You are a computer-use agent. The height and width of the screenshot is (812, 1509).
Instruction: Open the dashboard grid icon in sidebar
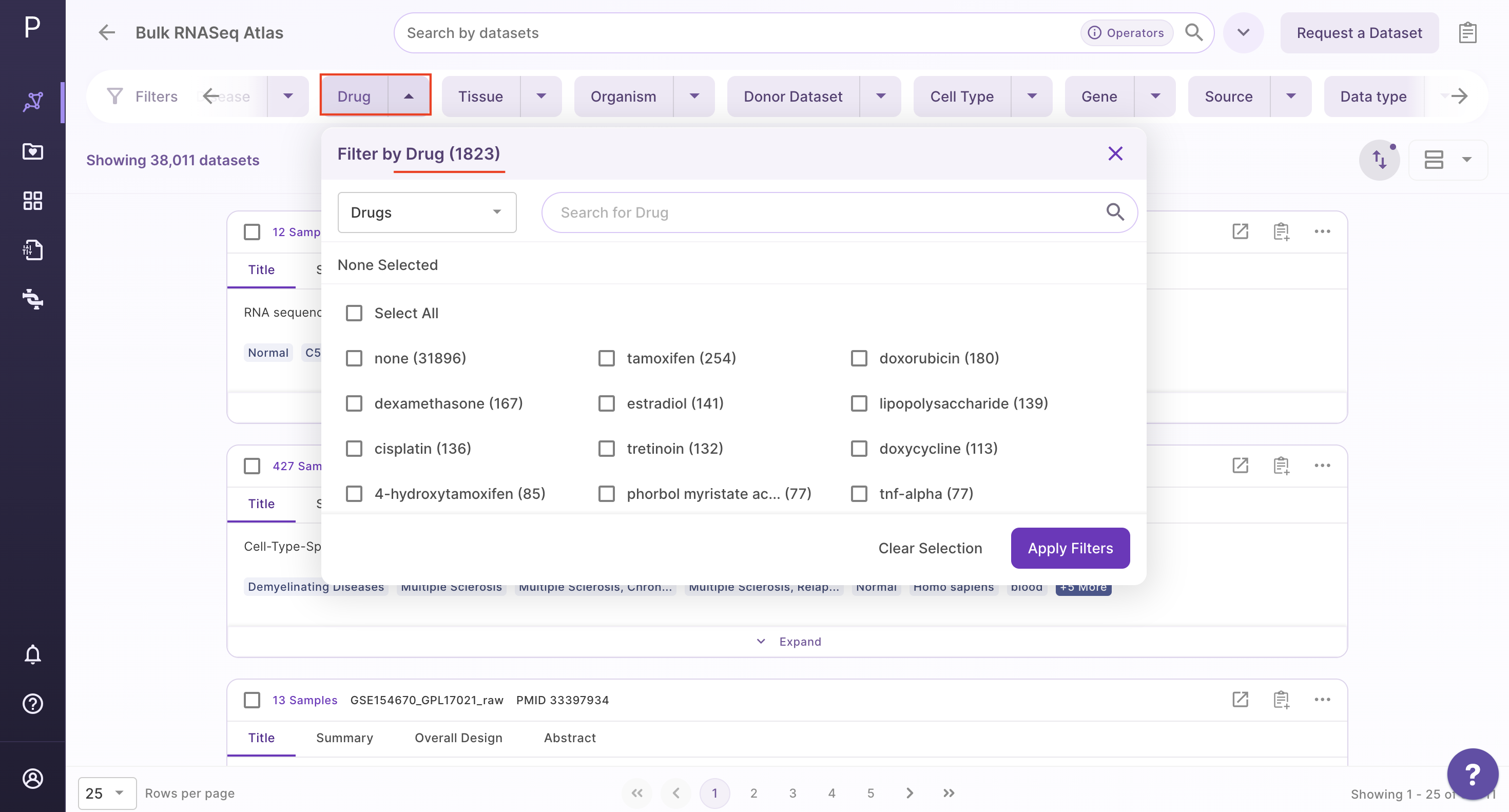(x=33, y=201)
